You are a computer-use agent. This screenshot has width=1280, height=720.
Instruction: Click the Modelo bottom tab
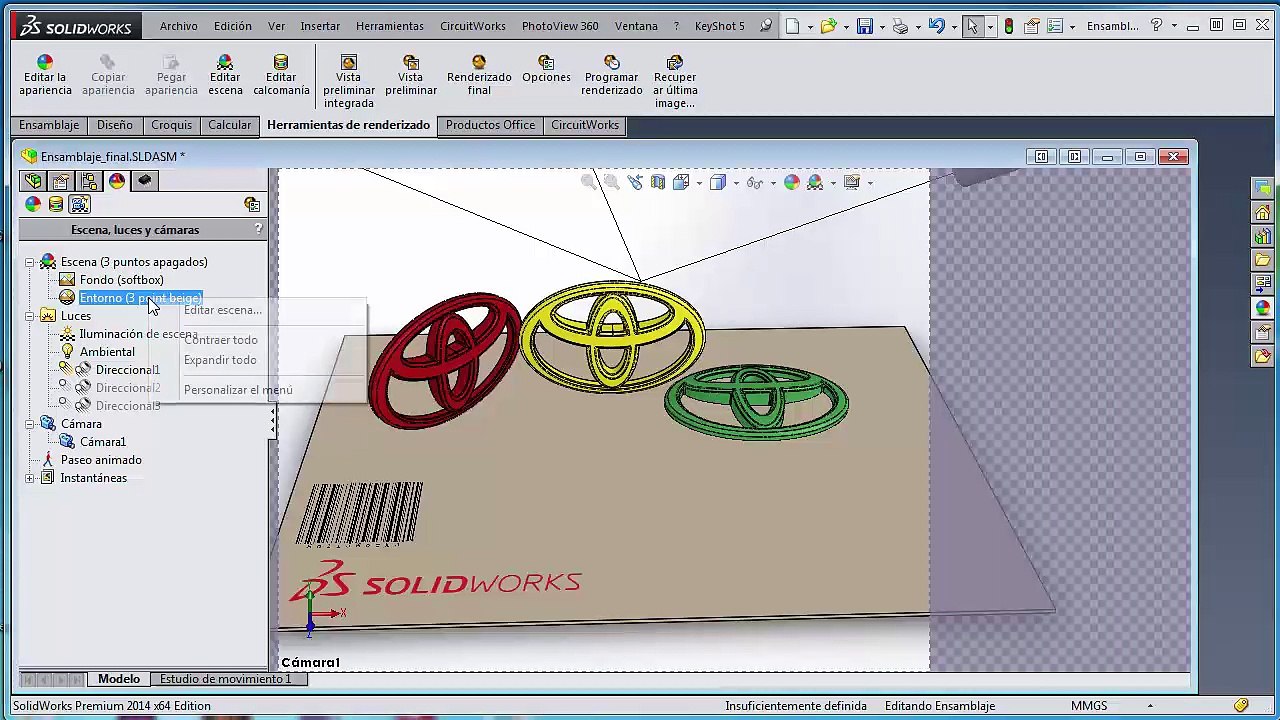[x=119, y=679]
